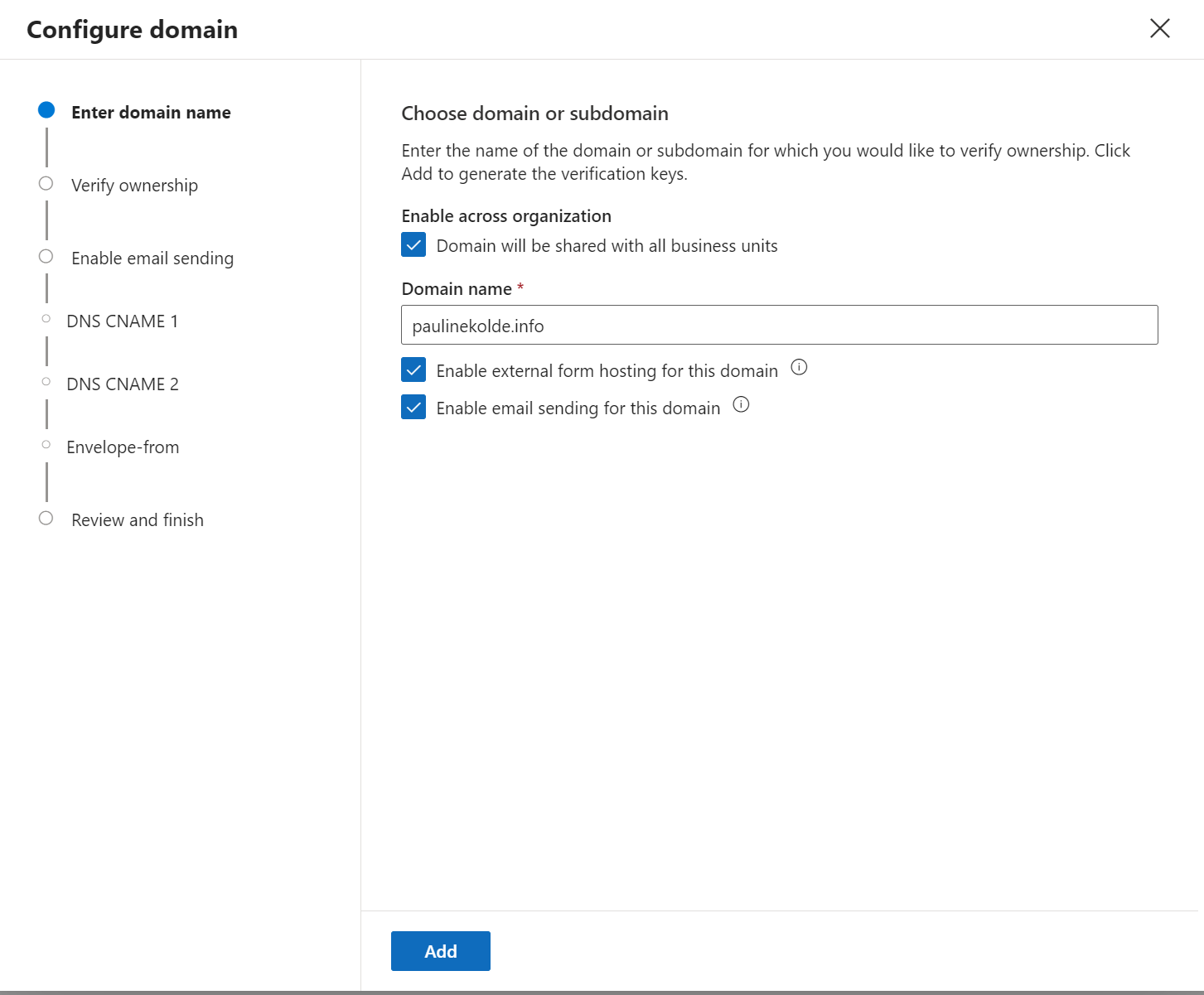This screenshot has width=1204, height=995.
Task: Click the step circle beside Verify ownership
Action: click(x=46, y=183)
